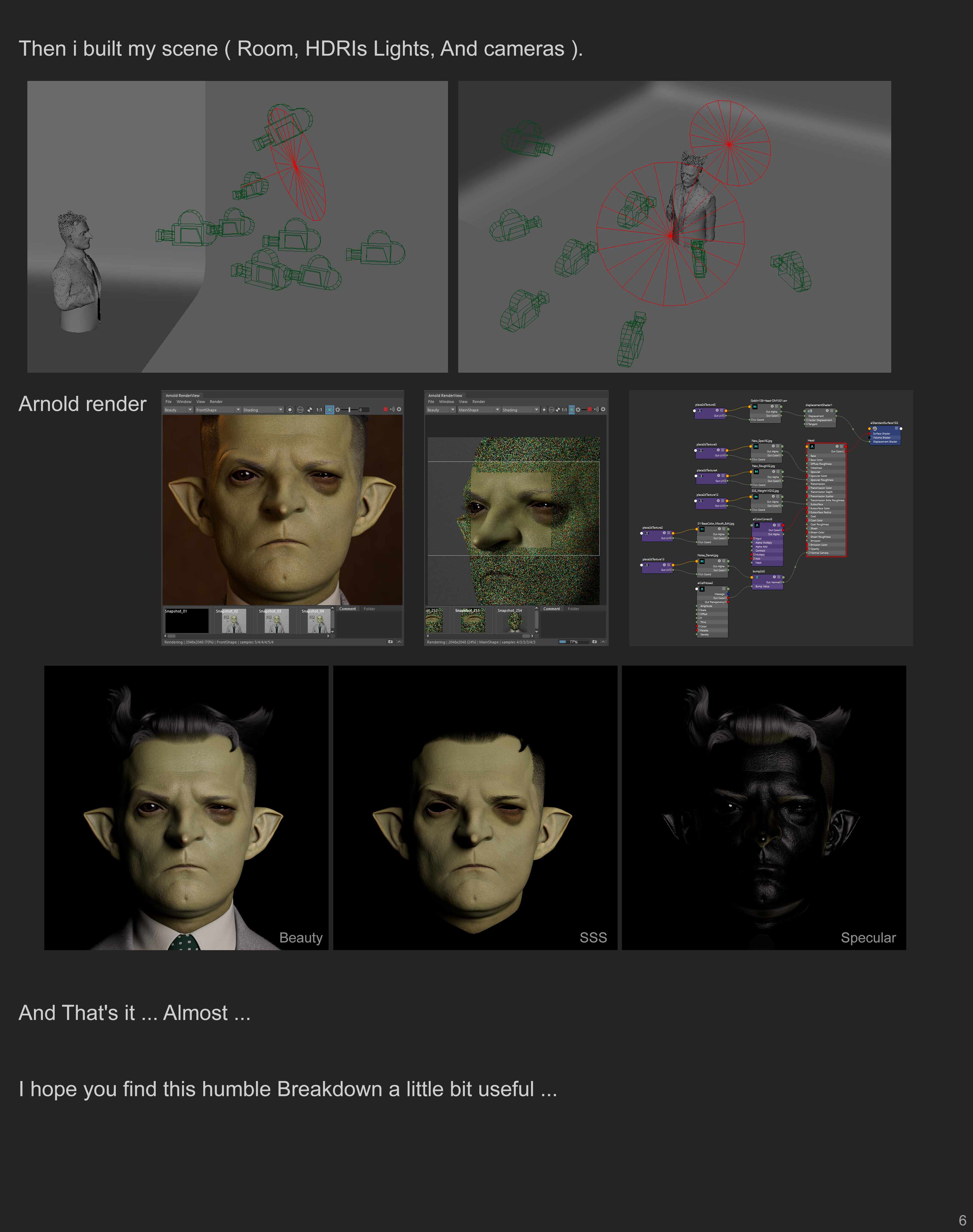Toggle crop region icon in right RenderView
This screenshot has width=973, height=1232.
(571, 410)
